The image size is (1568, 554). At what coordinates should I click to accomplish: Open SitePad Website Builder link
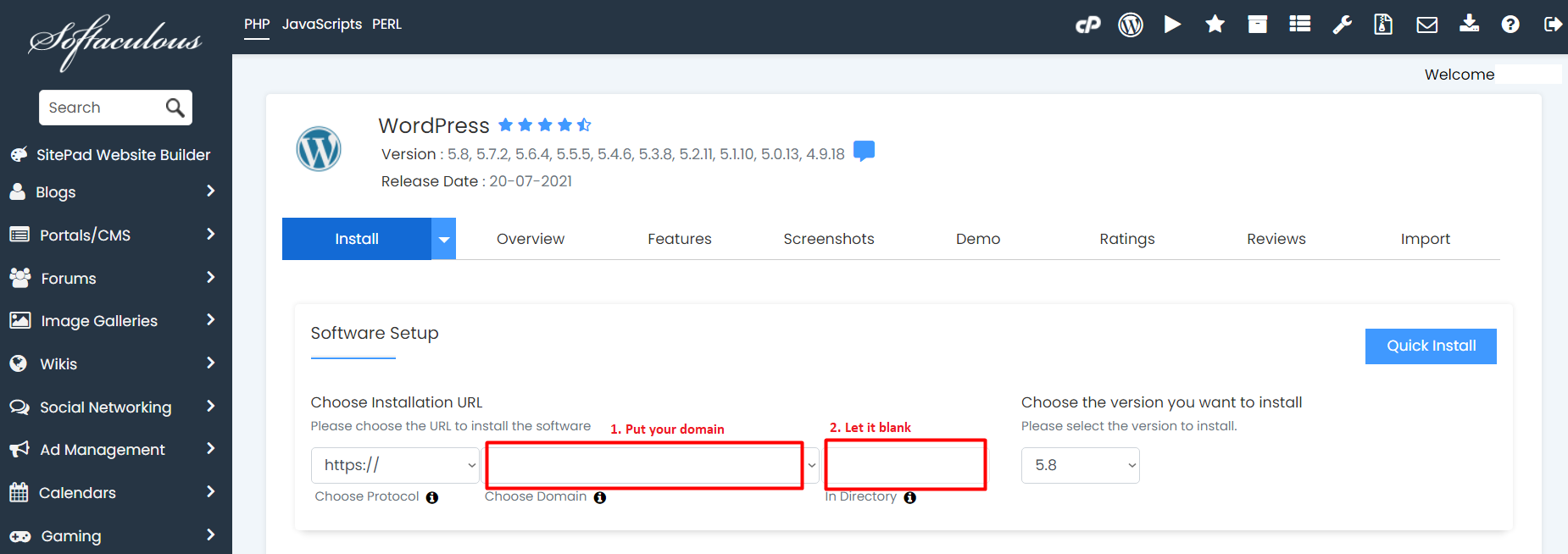(x=123, y=155)
